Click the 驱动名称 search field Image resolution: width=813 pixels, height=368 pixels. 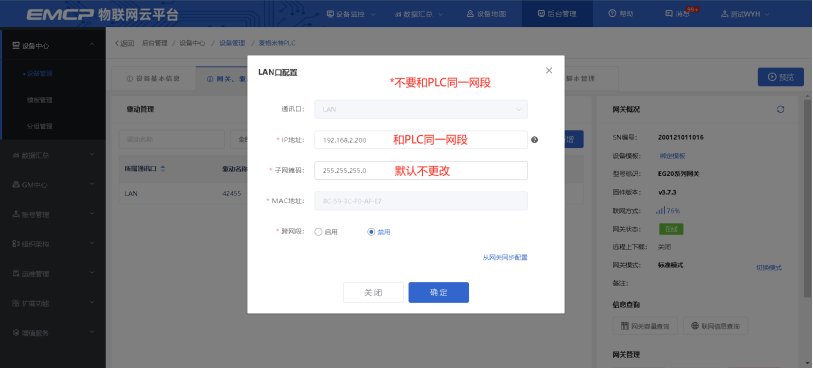(x=172, y=139)
